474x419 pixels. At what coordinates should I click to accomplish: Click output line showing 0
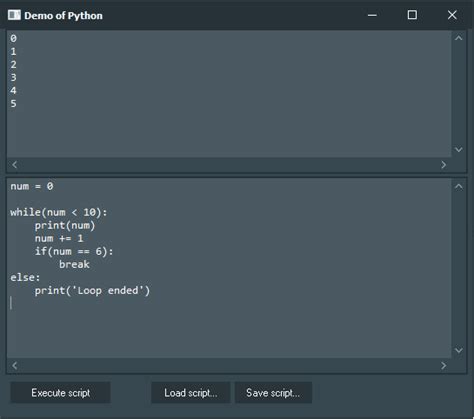point(13,38)
